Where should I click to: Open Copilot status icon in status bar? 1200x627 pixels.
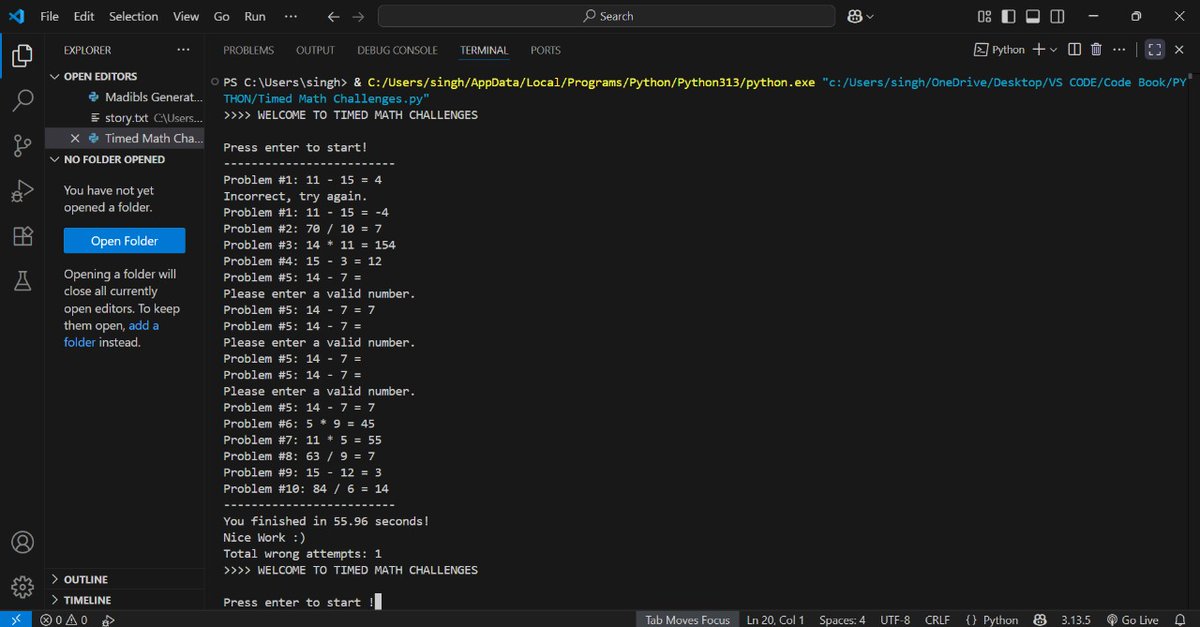1039,620
